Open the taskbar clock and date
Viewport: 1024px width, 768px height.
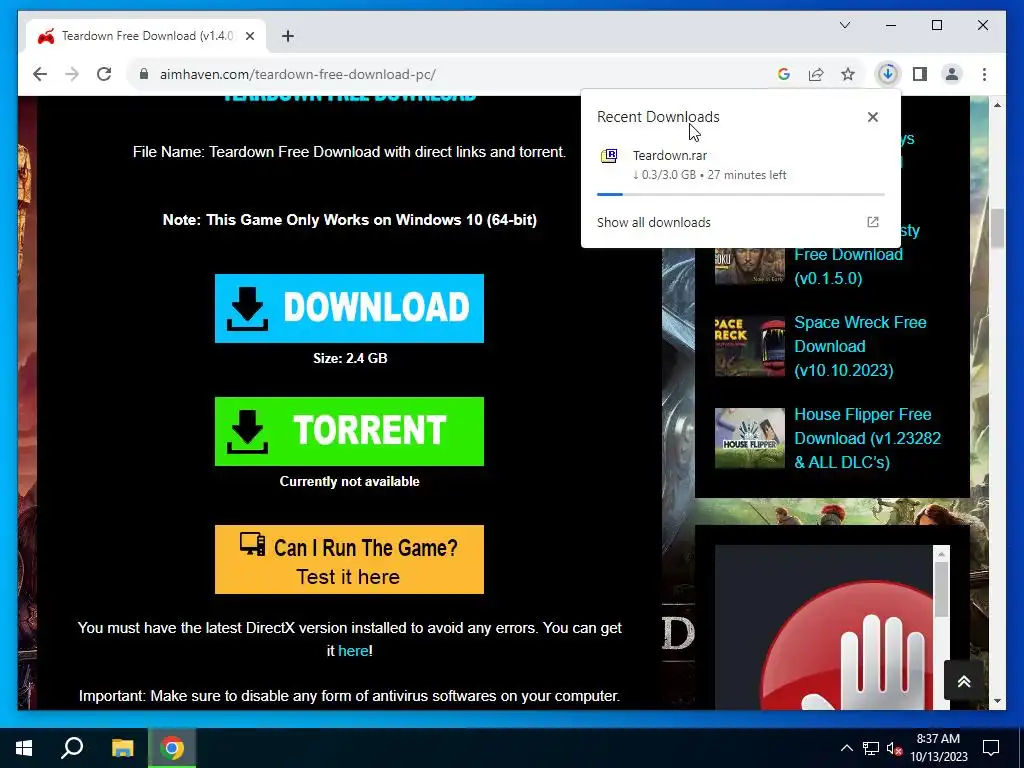pyautogui.click(x=938, y=748)
